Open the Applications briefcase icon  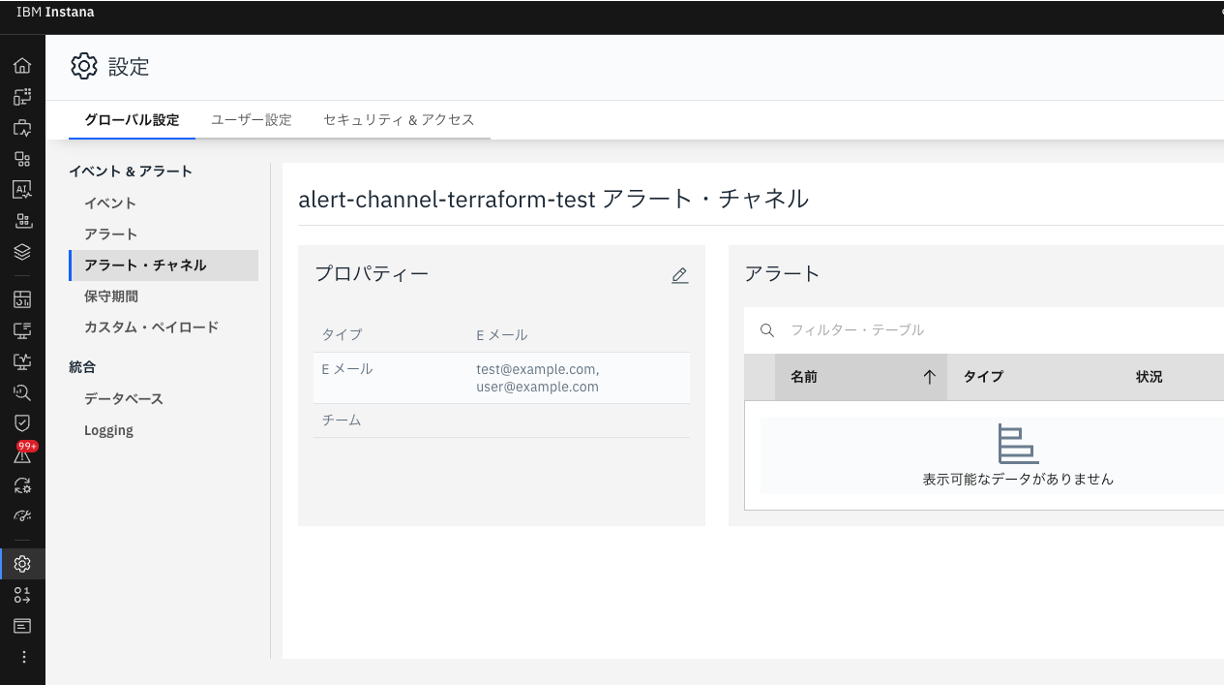pyautogui.click(x=22, y=128)
